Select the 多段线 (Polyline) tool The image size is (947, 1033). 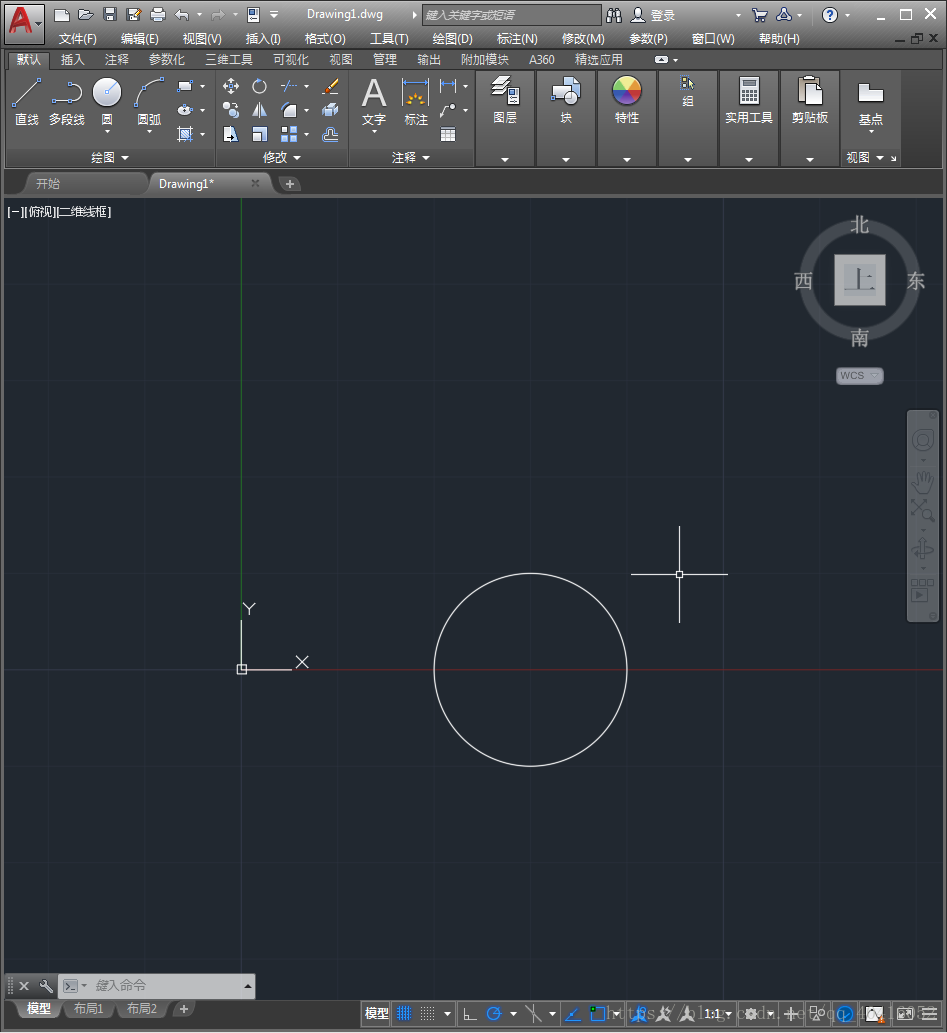click(67, 101)
